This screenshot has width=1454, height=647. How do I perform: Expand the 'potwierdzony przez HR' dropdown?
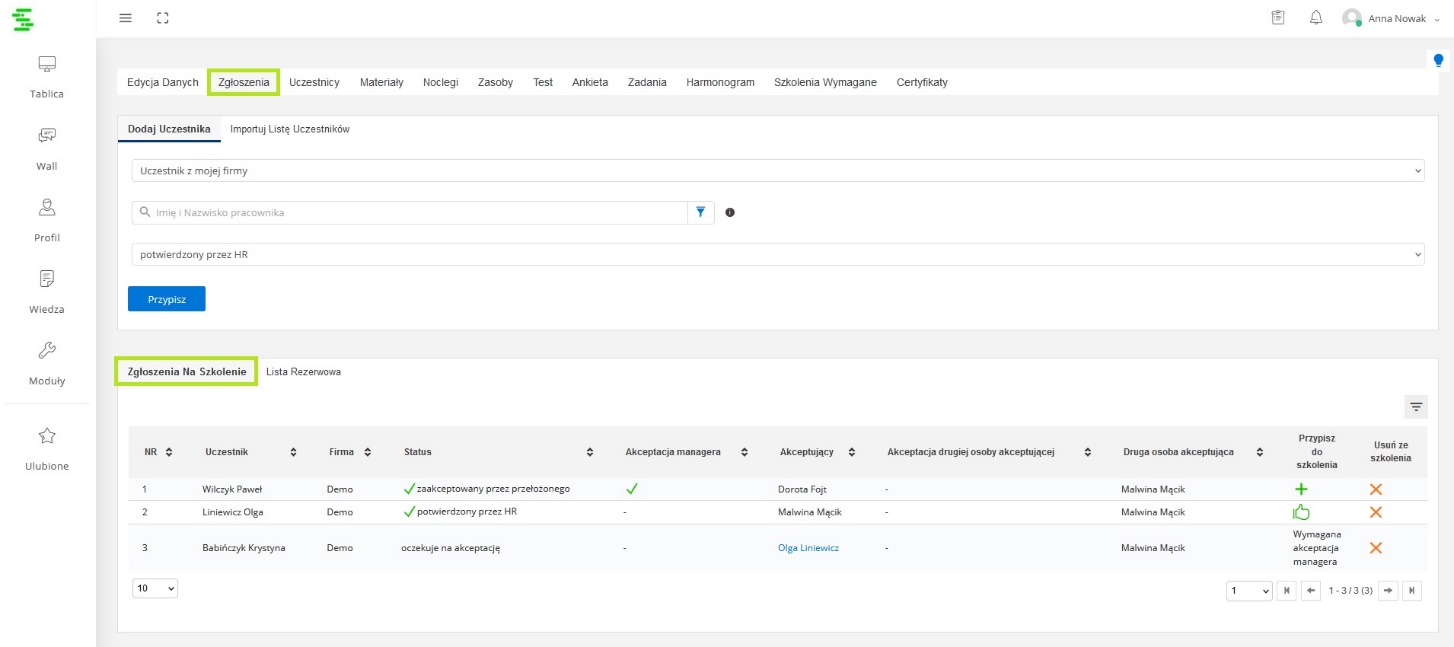click(x=777, y=255)
